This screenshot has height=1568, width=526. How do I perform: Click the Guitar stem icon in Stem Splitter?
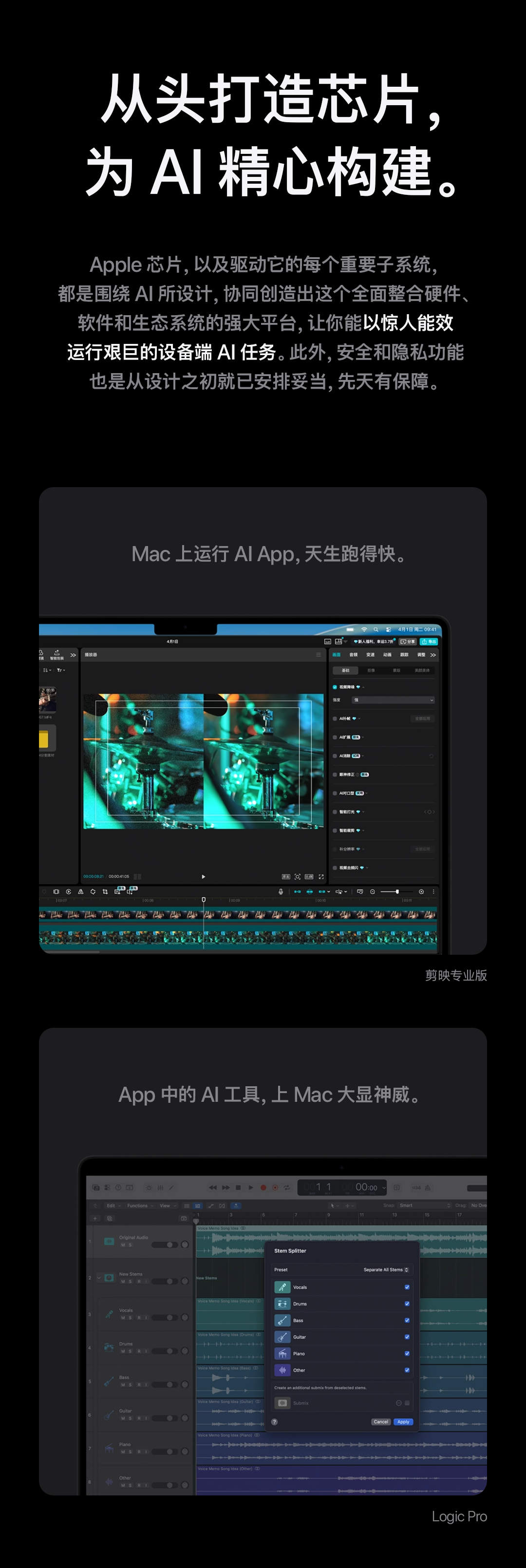pos(282,1337)
